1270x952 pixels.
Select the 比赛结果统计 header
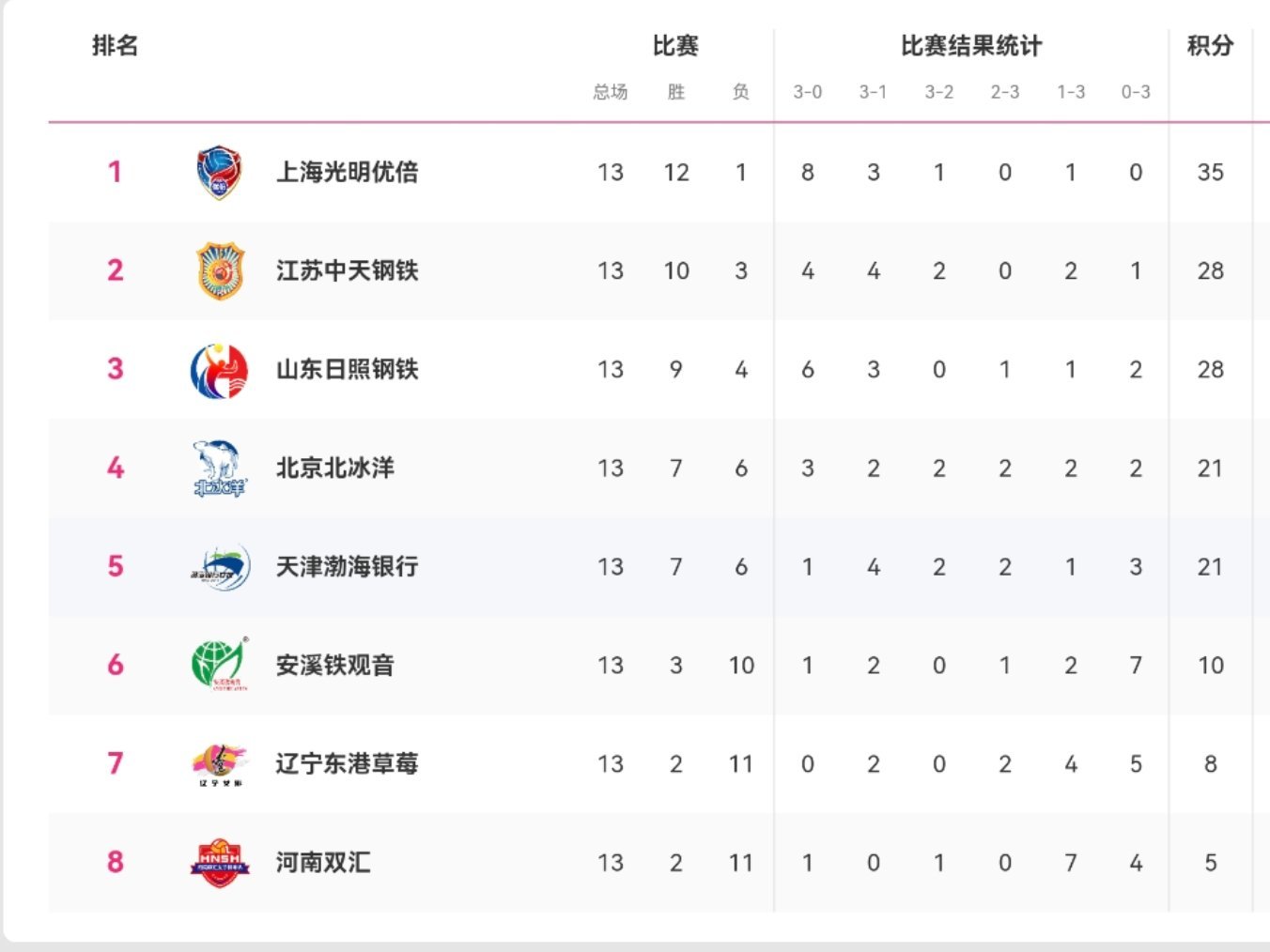[971, 45]
